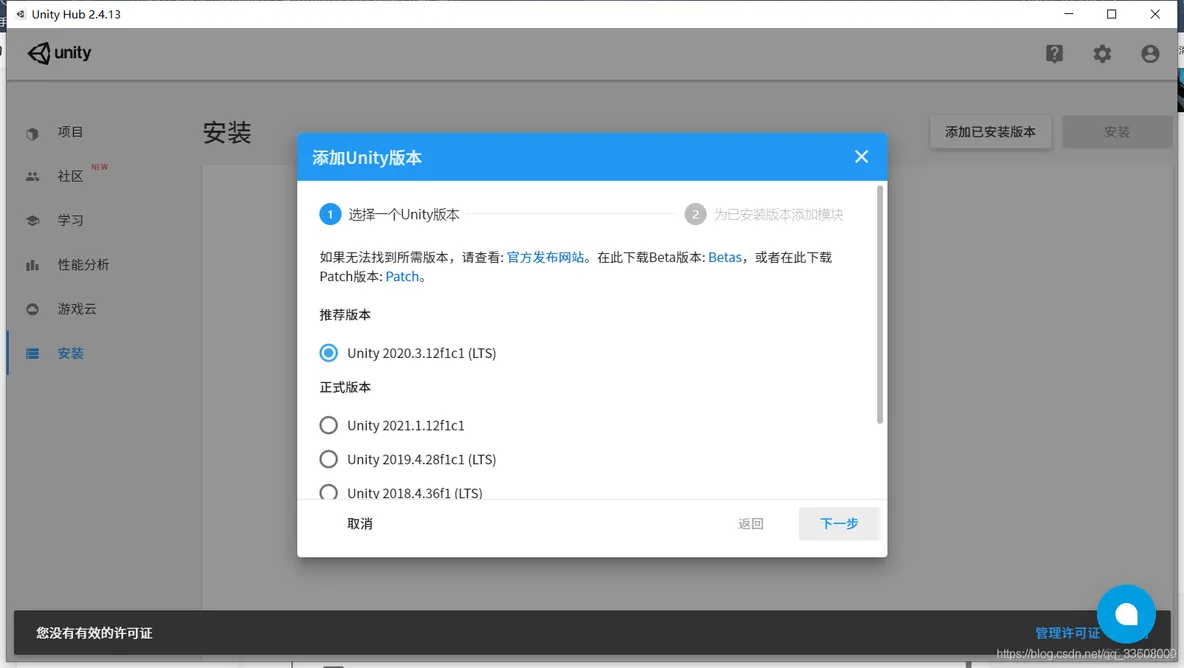Select Unity 2020.3.12f1c1 (LTS) radio button
This screenshot has height=668, width=1184.
click(328, 352)
